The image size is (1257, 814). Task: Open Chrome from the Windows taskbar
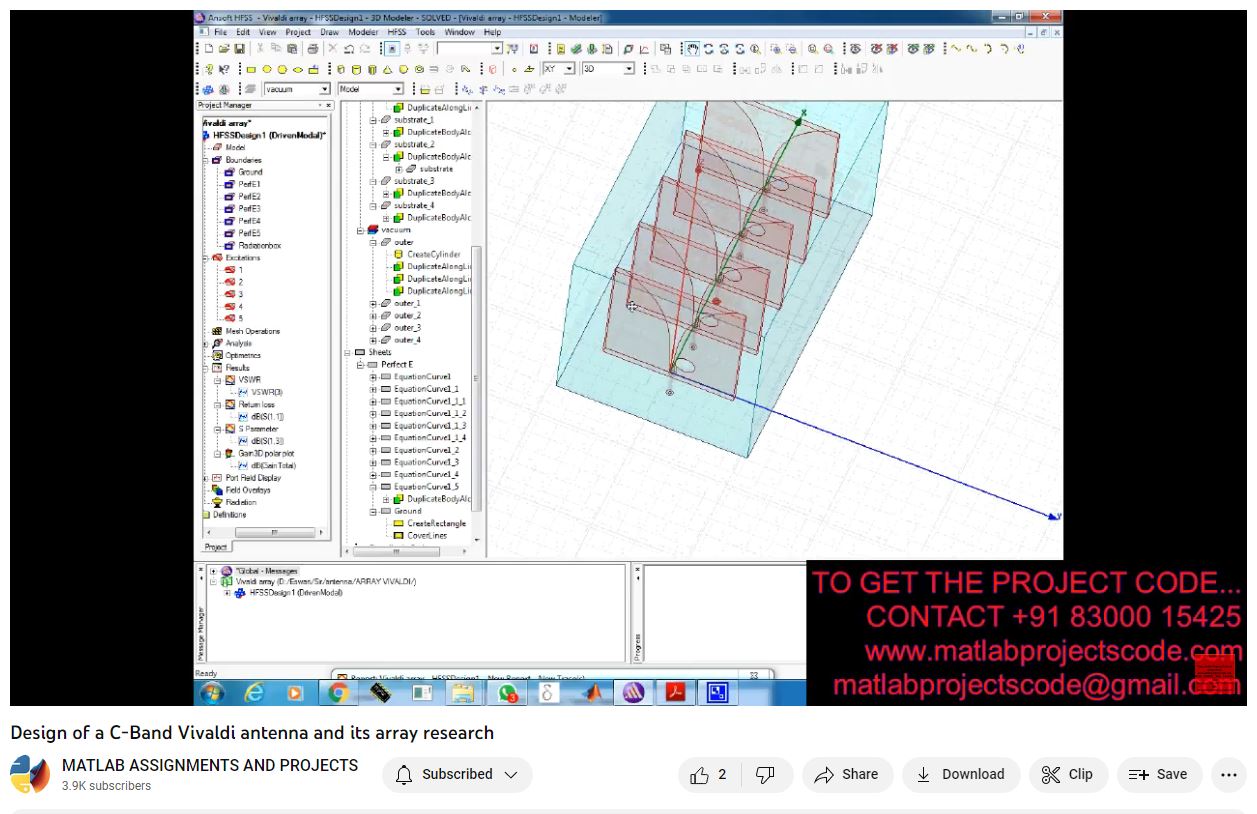338,692
